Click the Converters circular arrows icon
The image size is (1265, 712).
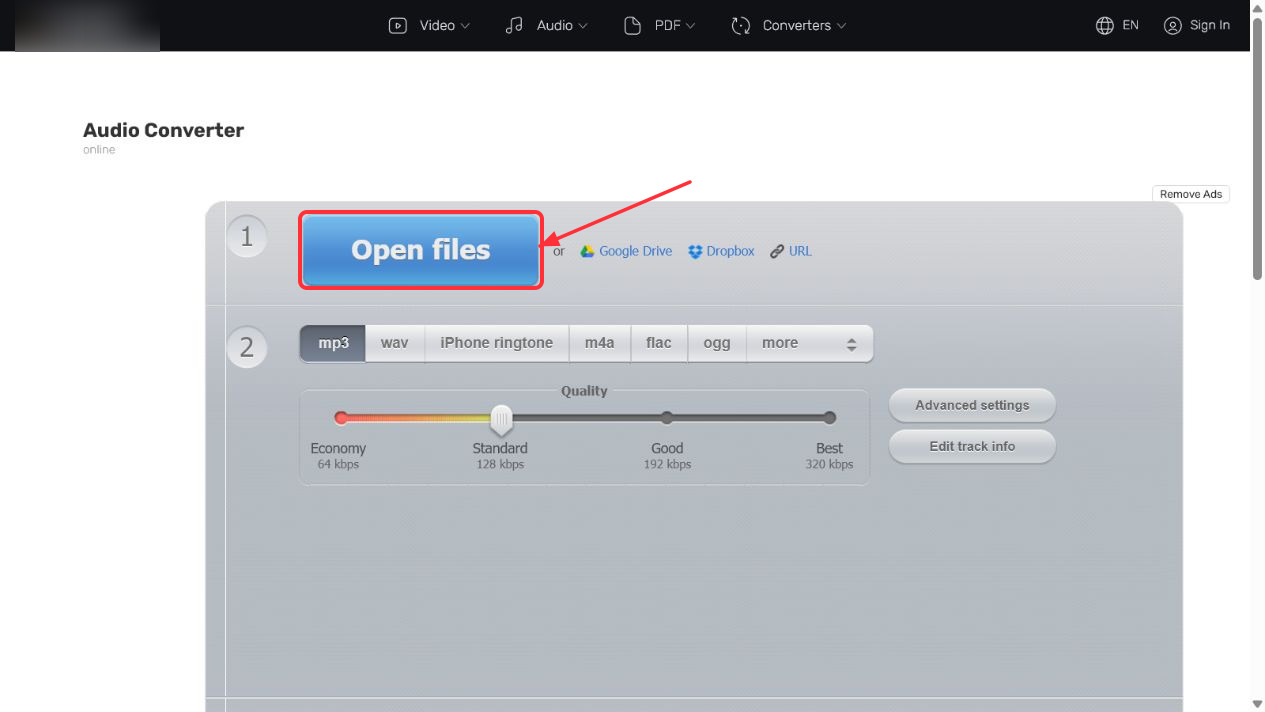pyautogui.click(x=741, y=25)
